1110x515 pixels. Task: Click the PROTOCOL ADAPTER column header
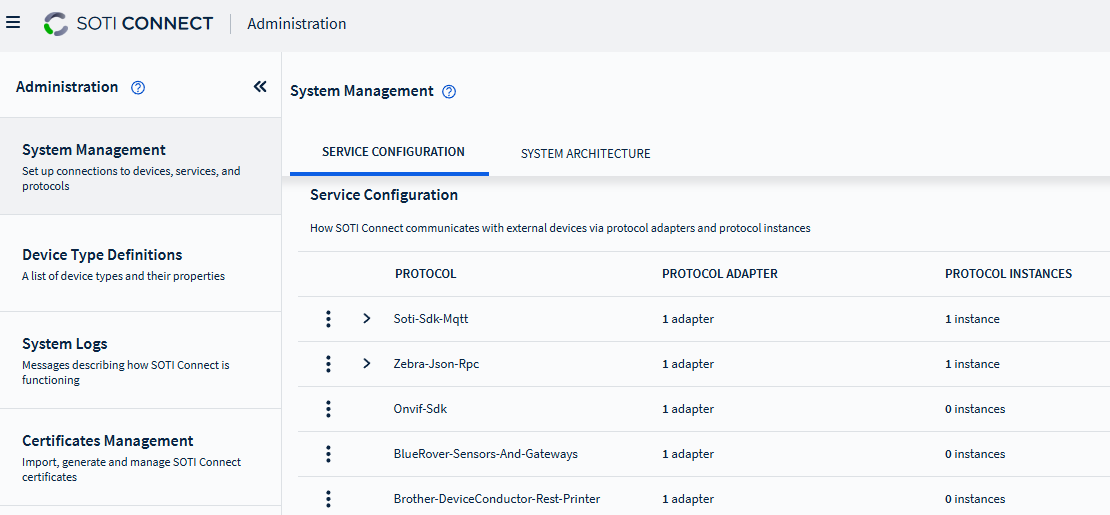720,273
